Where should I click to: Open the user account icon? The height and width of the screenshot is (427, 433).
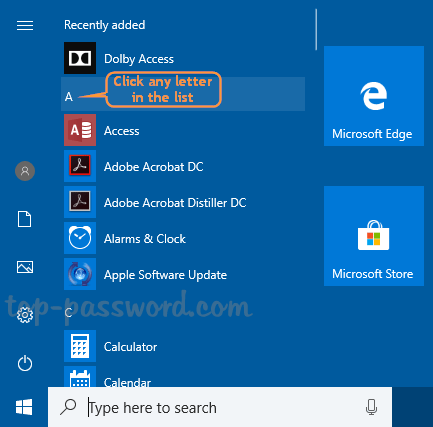click(25, 171)
